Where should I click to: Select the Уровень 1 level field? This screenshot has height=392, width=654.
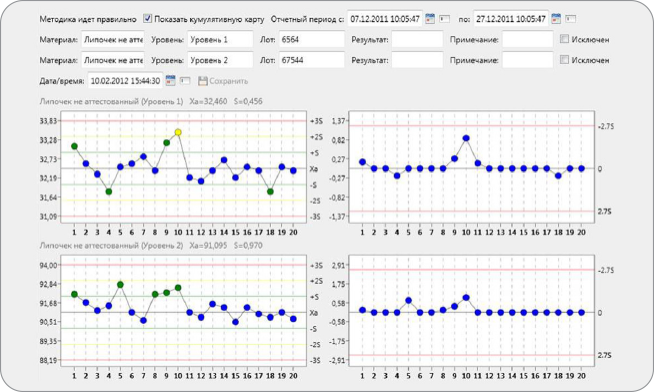click(x=220, y=39)
